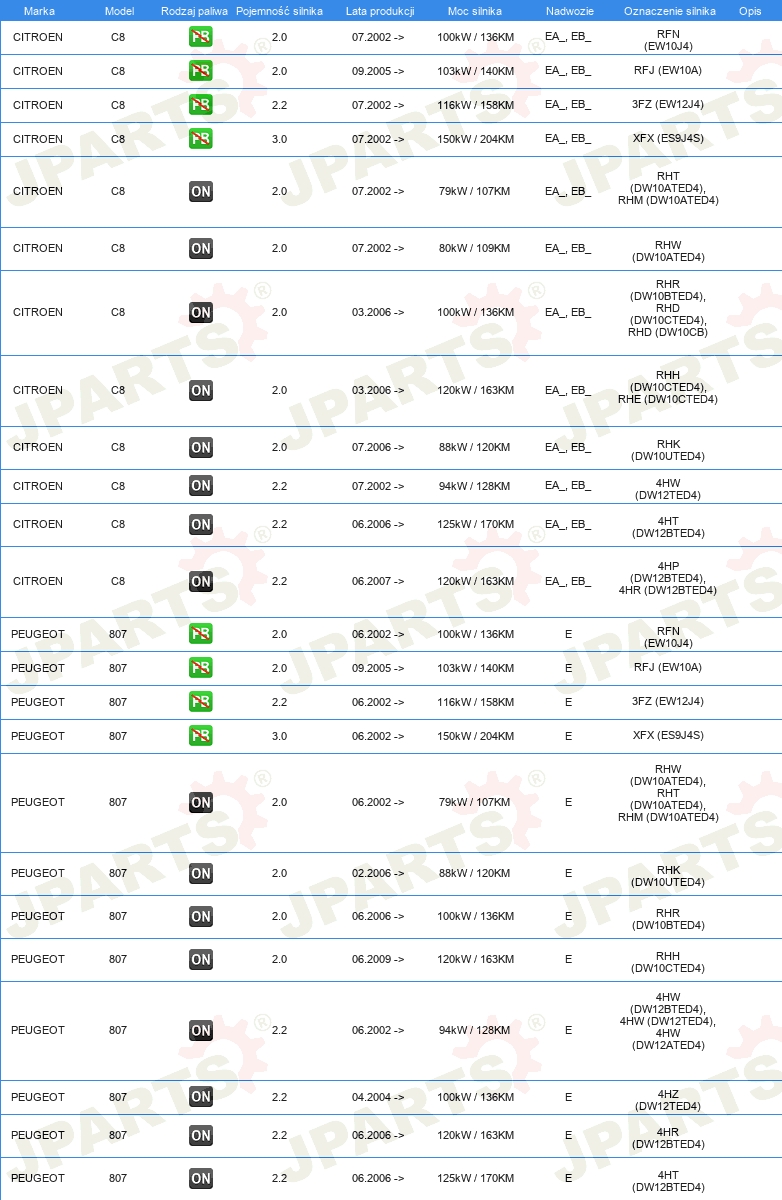Select the '06.2009 ->' production date cell
782x1200 pixels.
click(378, 959)
